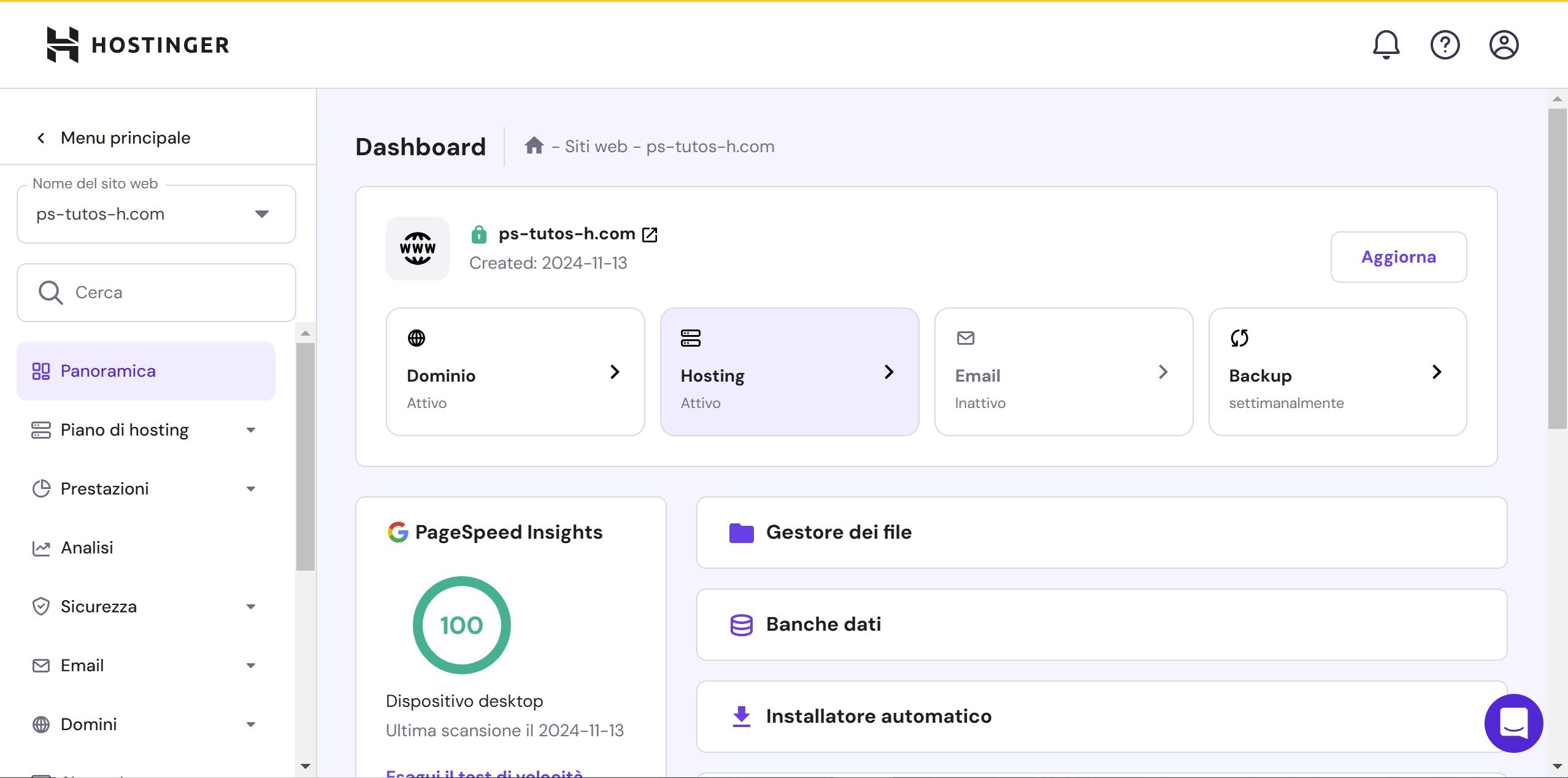Click the Dashboard heading

click(x=421, y=147)
